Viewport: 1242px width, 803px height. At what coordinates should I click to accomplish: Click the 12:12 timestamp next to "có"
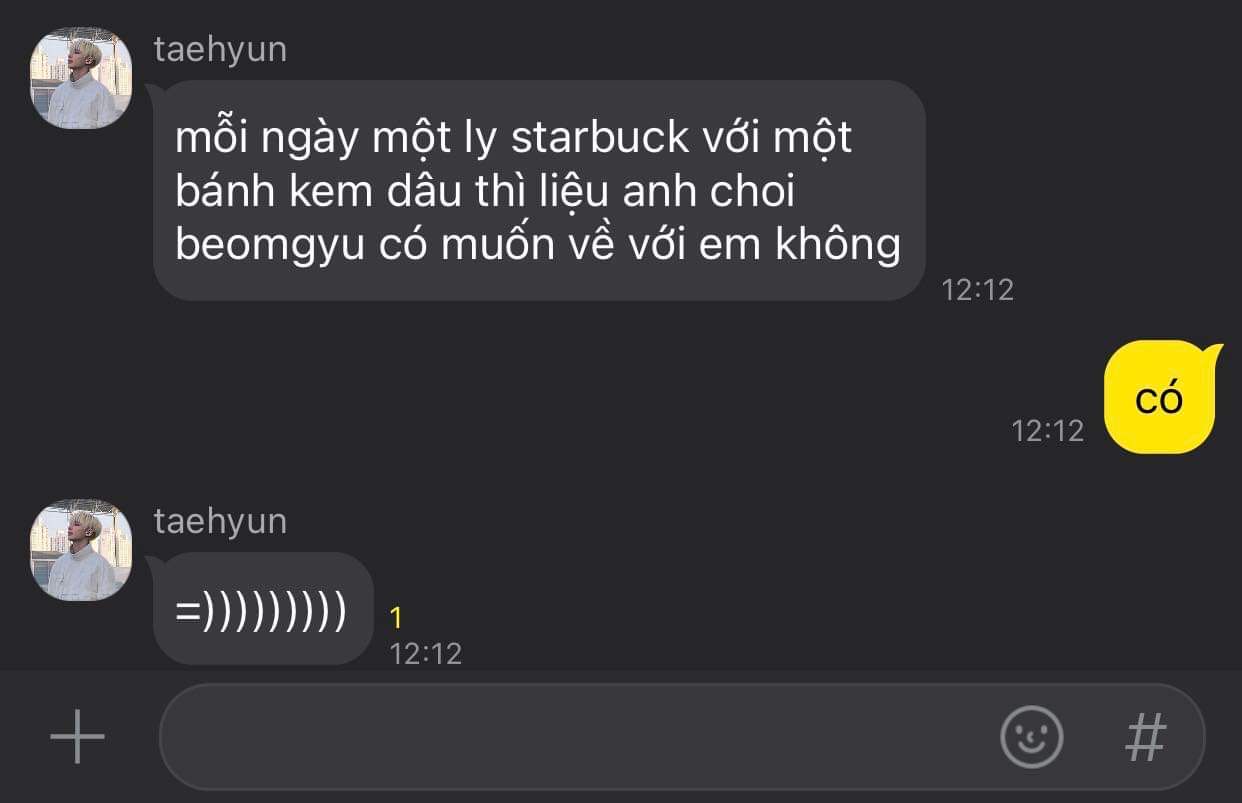pos(1048,431)
